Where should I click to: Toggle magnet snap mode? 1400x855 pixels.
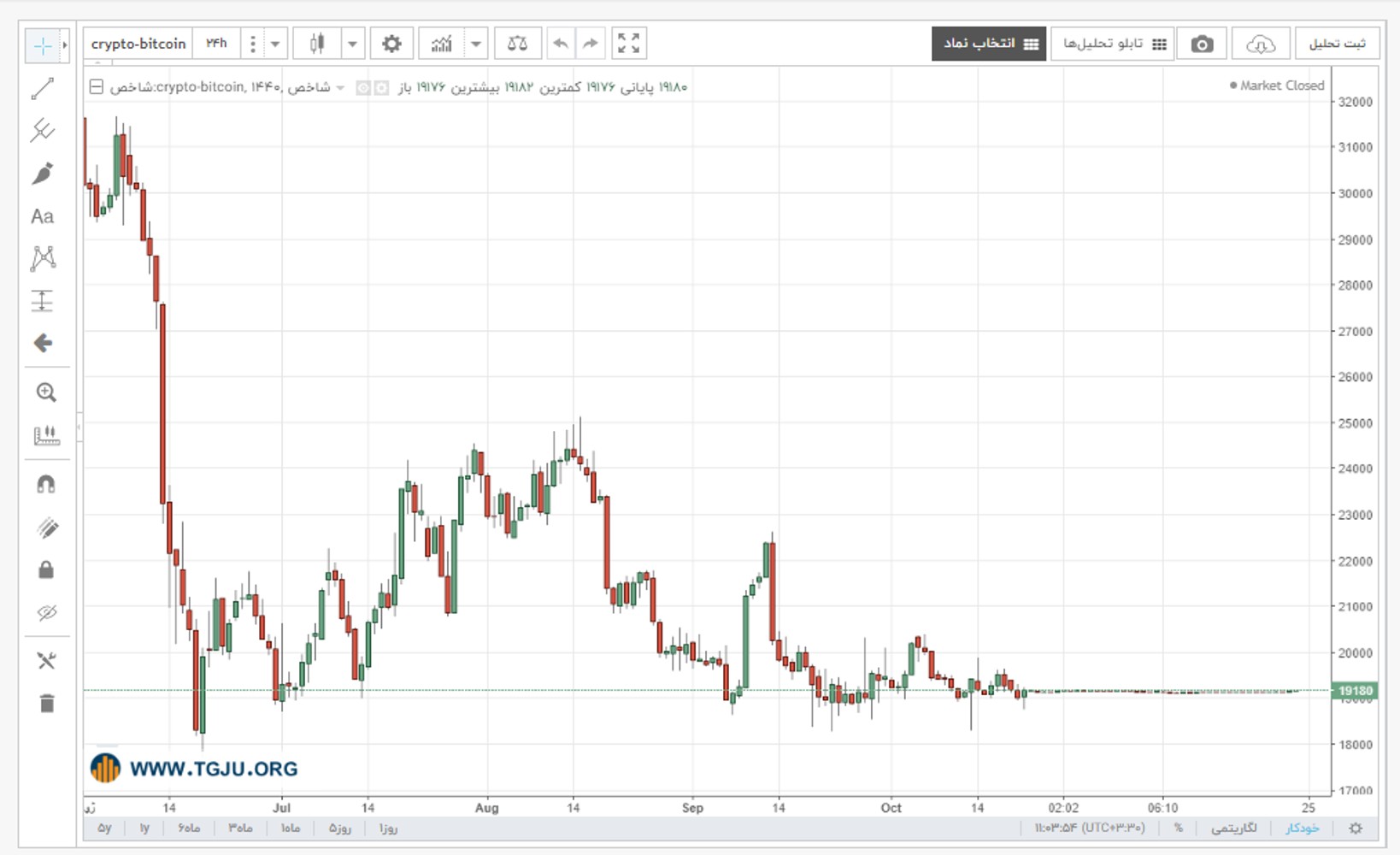tap(46, 485)
